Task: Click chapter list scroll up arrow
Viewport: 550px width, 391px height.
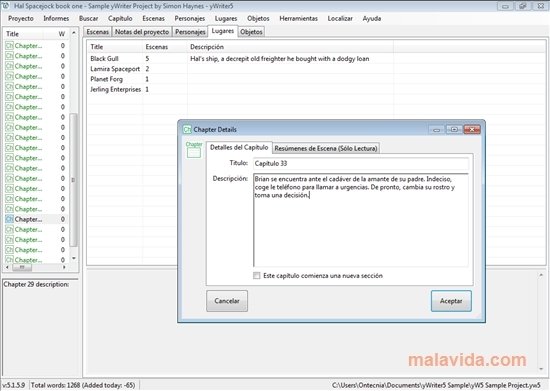Action: [74, 33]
